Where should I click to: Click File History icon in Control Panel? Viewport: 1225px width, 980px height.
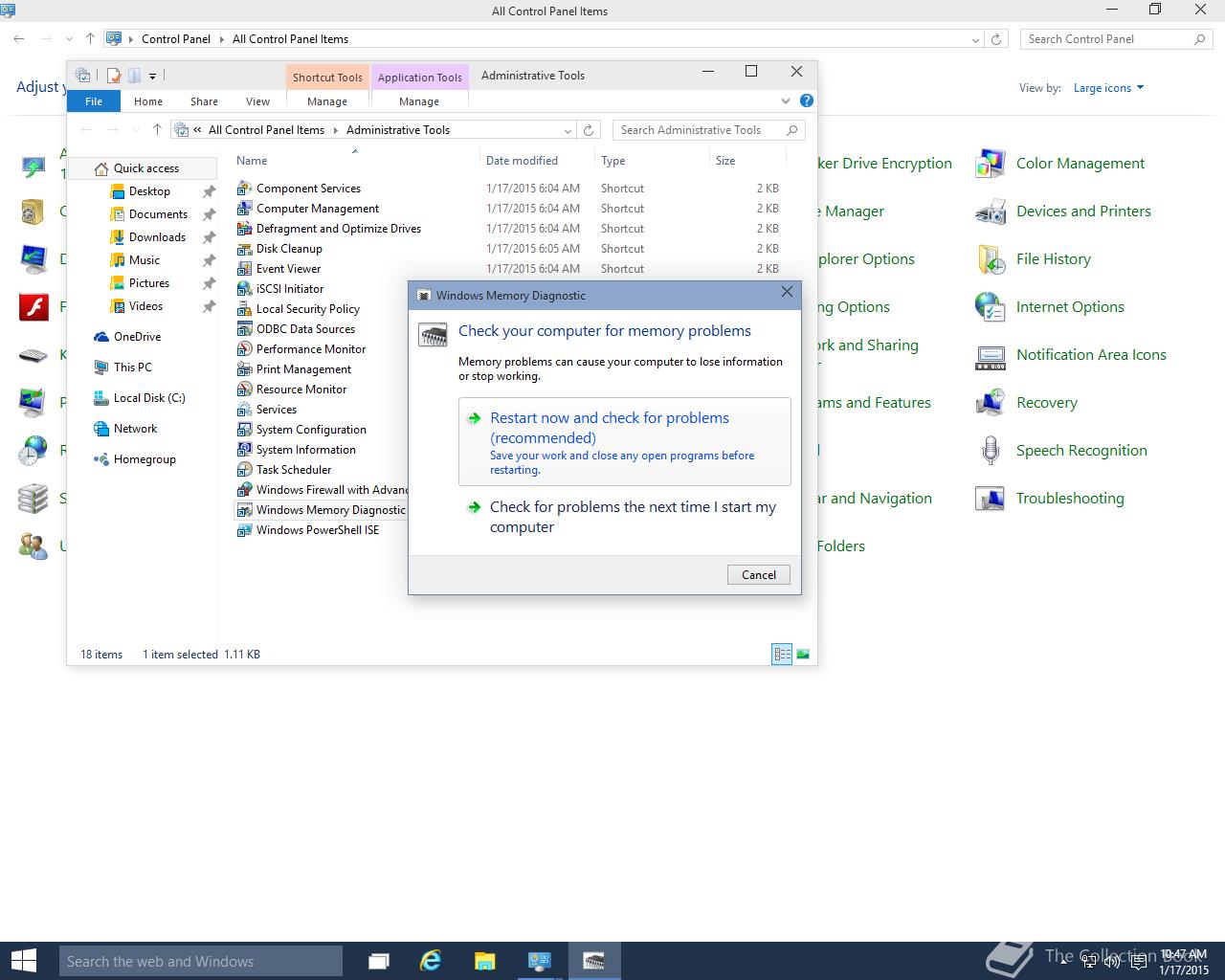tap(990, 259)
